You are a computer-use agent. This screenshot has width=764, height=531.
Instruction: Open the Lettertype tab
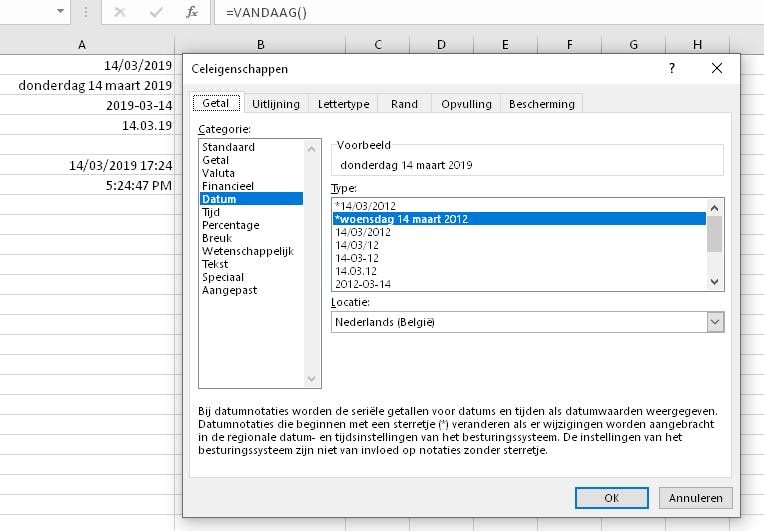(344, 104)
